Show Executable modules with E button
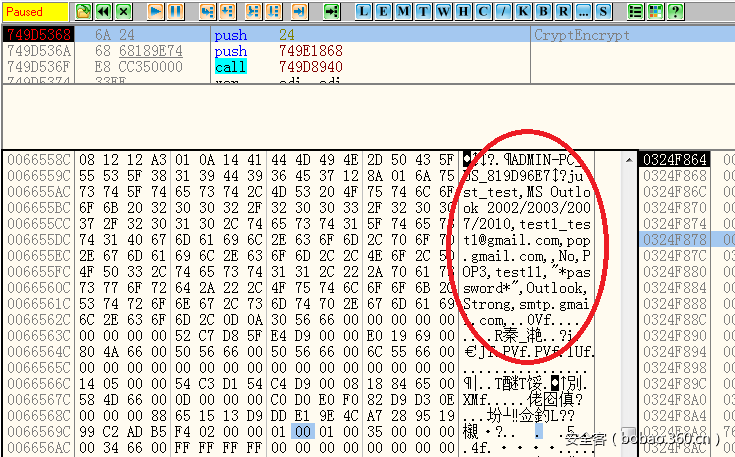 click(383, 11)
